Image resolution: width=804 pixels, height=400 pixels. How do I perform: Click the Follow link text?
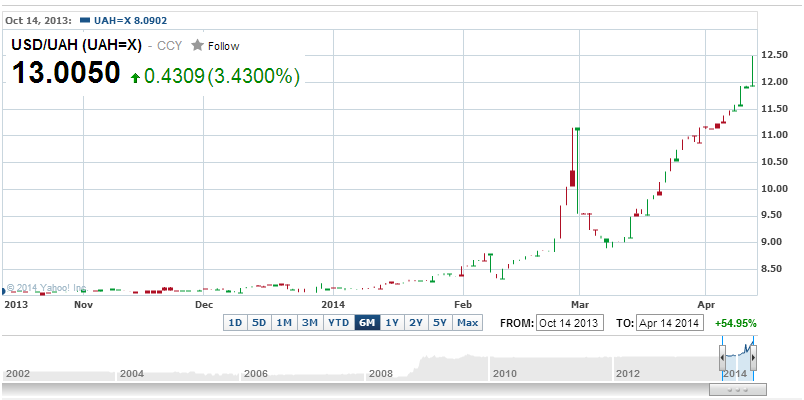tap(223, 46)
